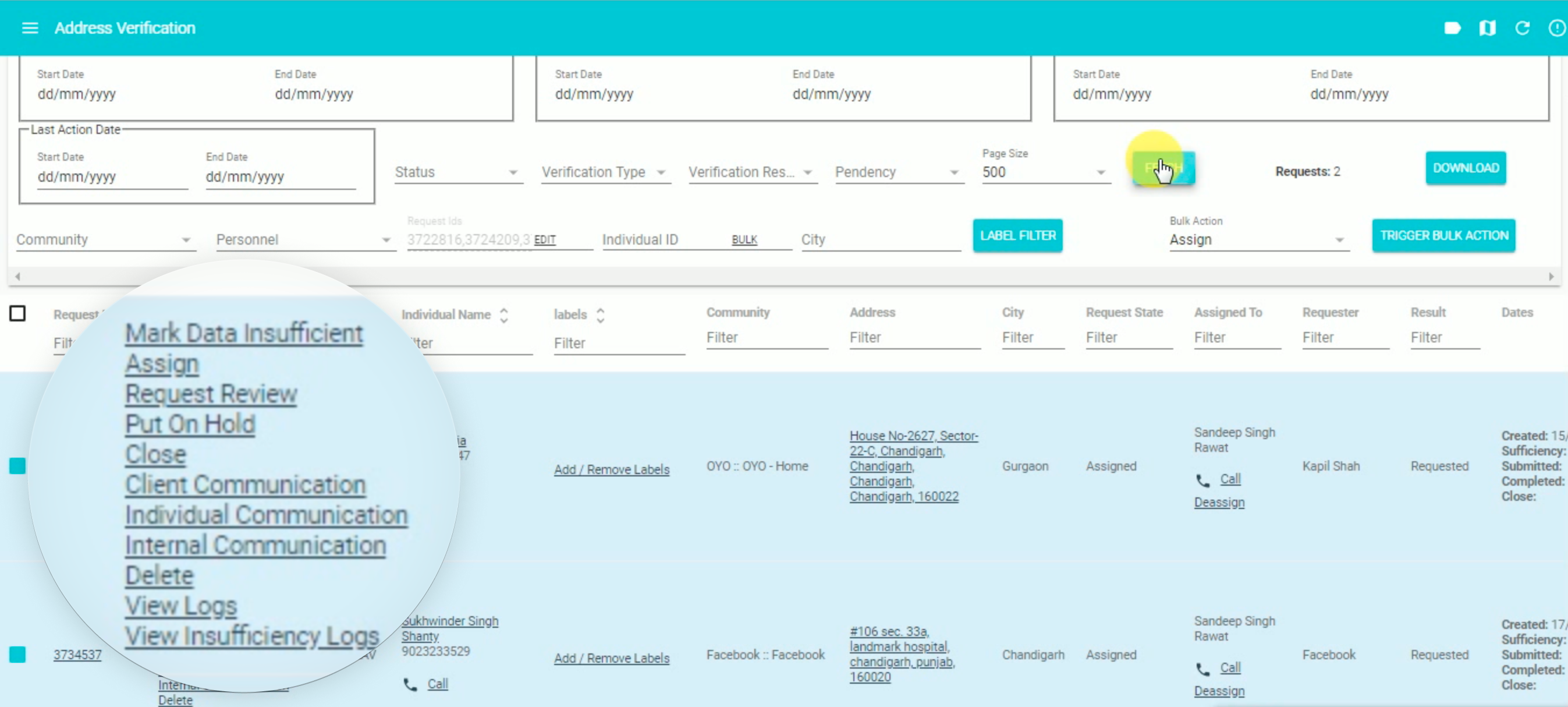1568x707 pixels.
Task: Click the 'Requests: 2' count text
Action: pyautogui.click(x=1307, y=172)
